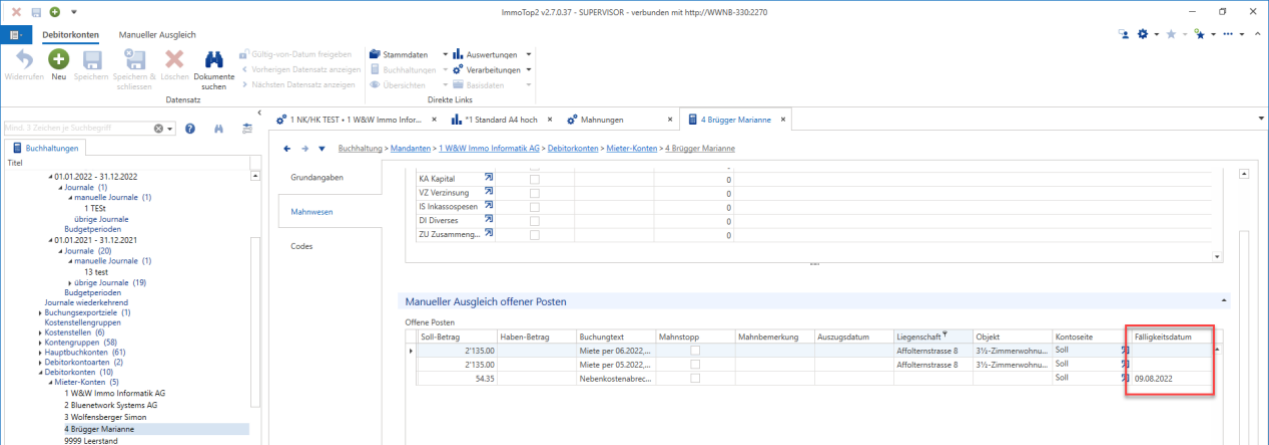Toggle Mahnstopp for Miete per 05.2022
This screenshot has height=445, width=1269.
pyautogui.click(x=695, y=365)
